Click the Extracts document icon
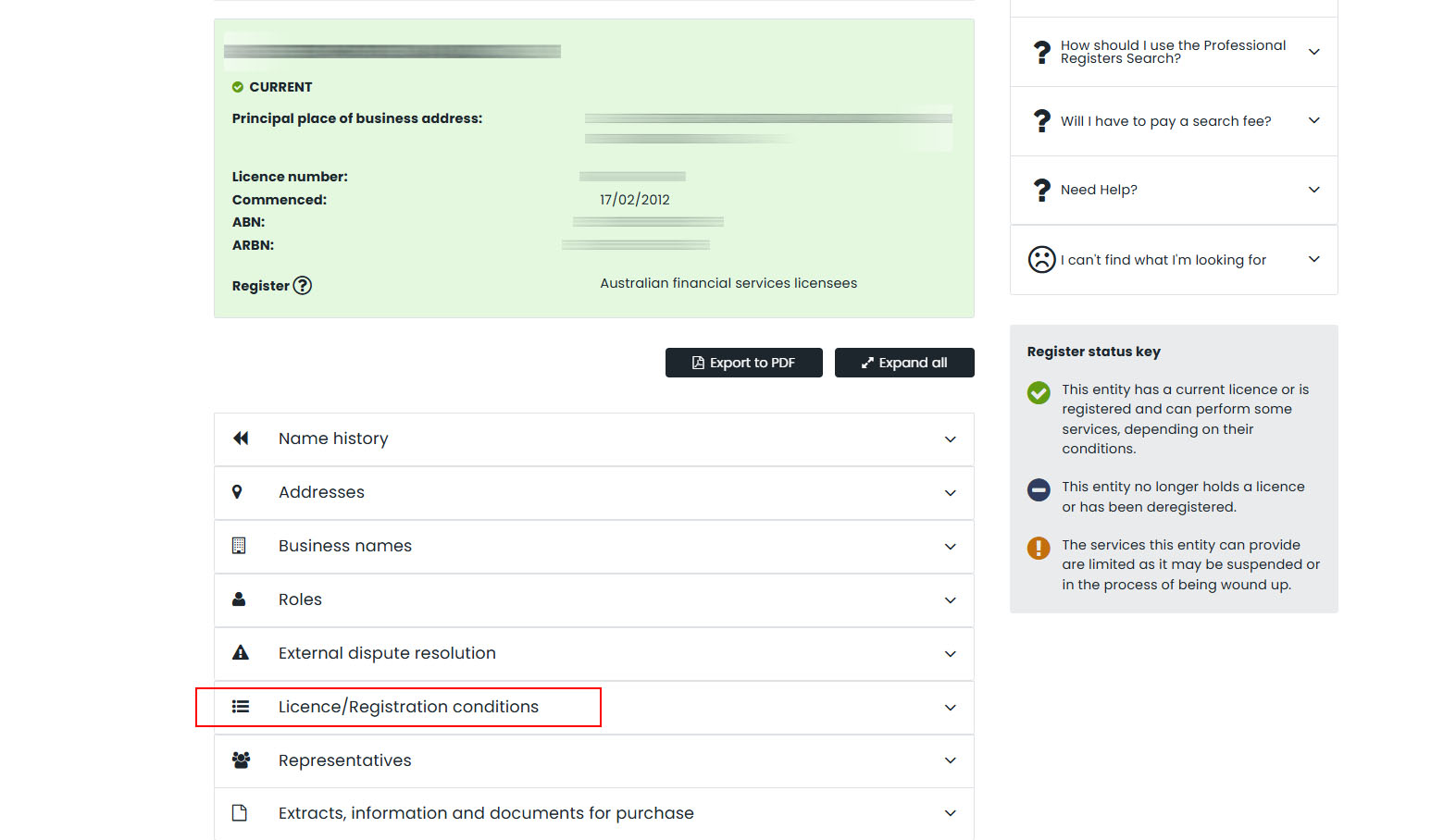Image resolution: width=1456 pixels, height=840 pixels. [x=240, y=813]
